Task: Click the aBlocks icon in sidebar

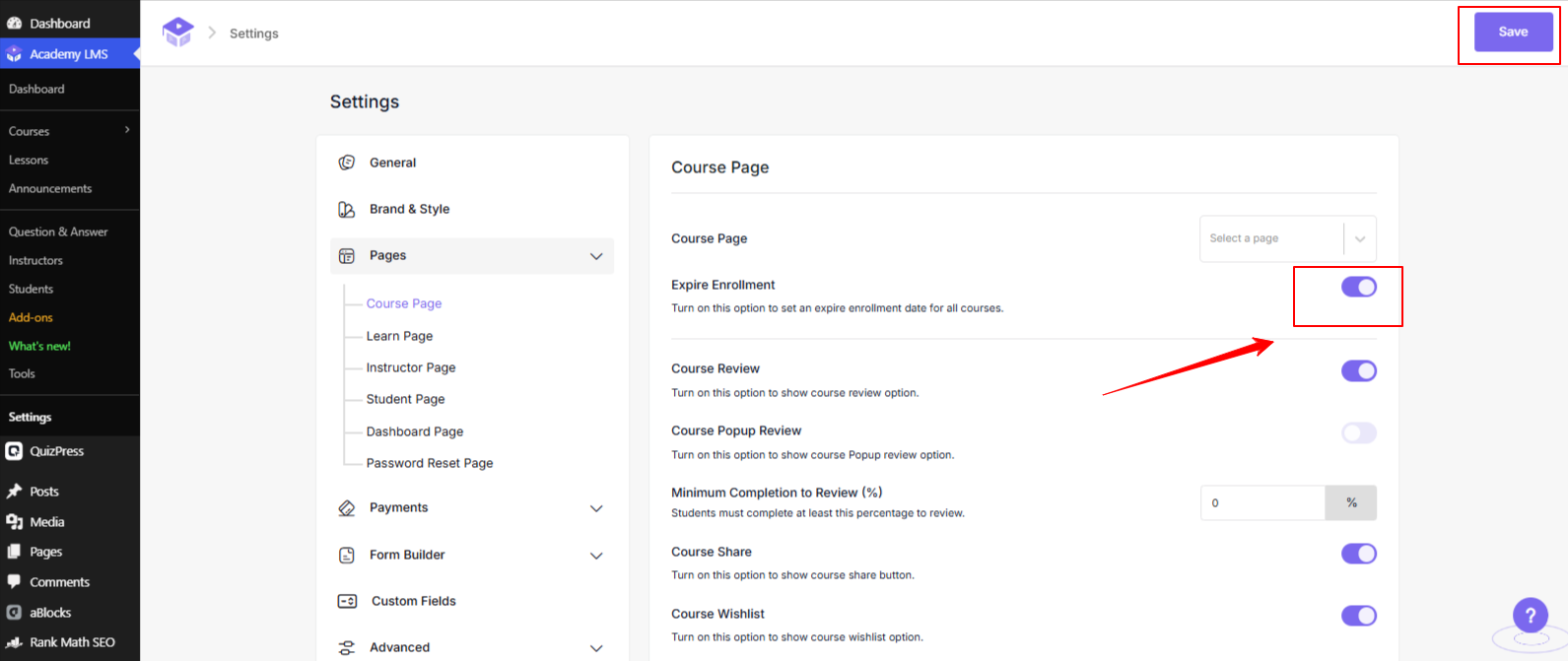Action: click(x=14, y=613)
